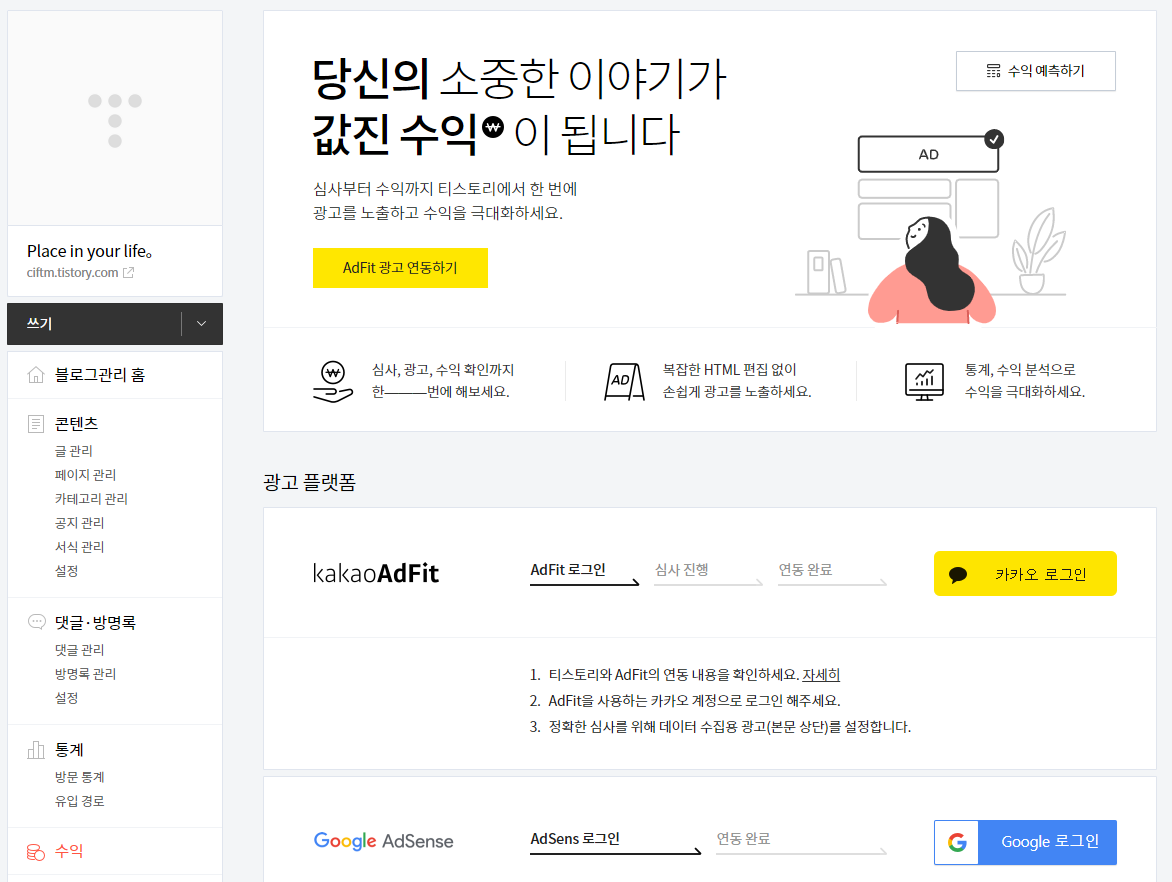Viewport: 1172px width, 882px height.
Task: Expand the dropdown arrow beside 쓰기
Action: (201, 324)
